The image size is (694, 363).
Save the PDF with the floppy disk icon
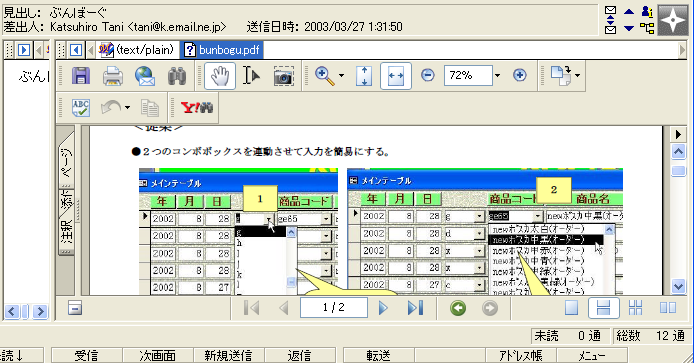click(x=81, y=76)
